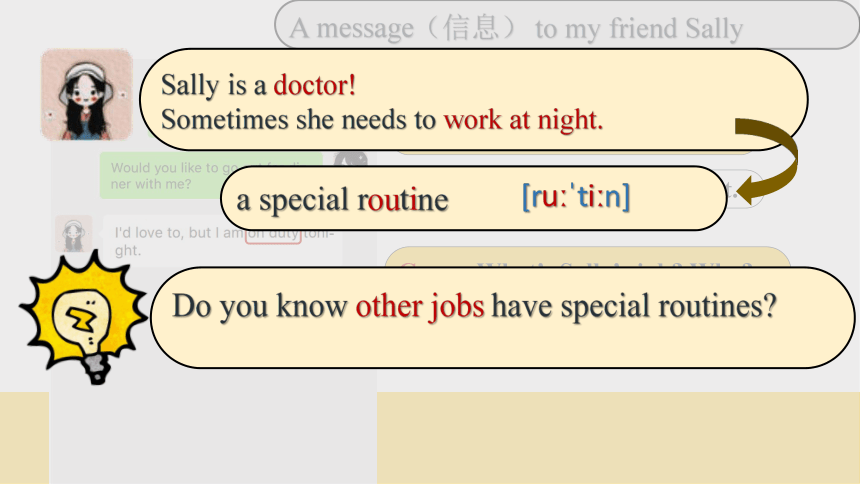Click the red-boxed 'on duty' highlight

pyautogui.click(x=273, y=236)
